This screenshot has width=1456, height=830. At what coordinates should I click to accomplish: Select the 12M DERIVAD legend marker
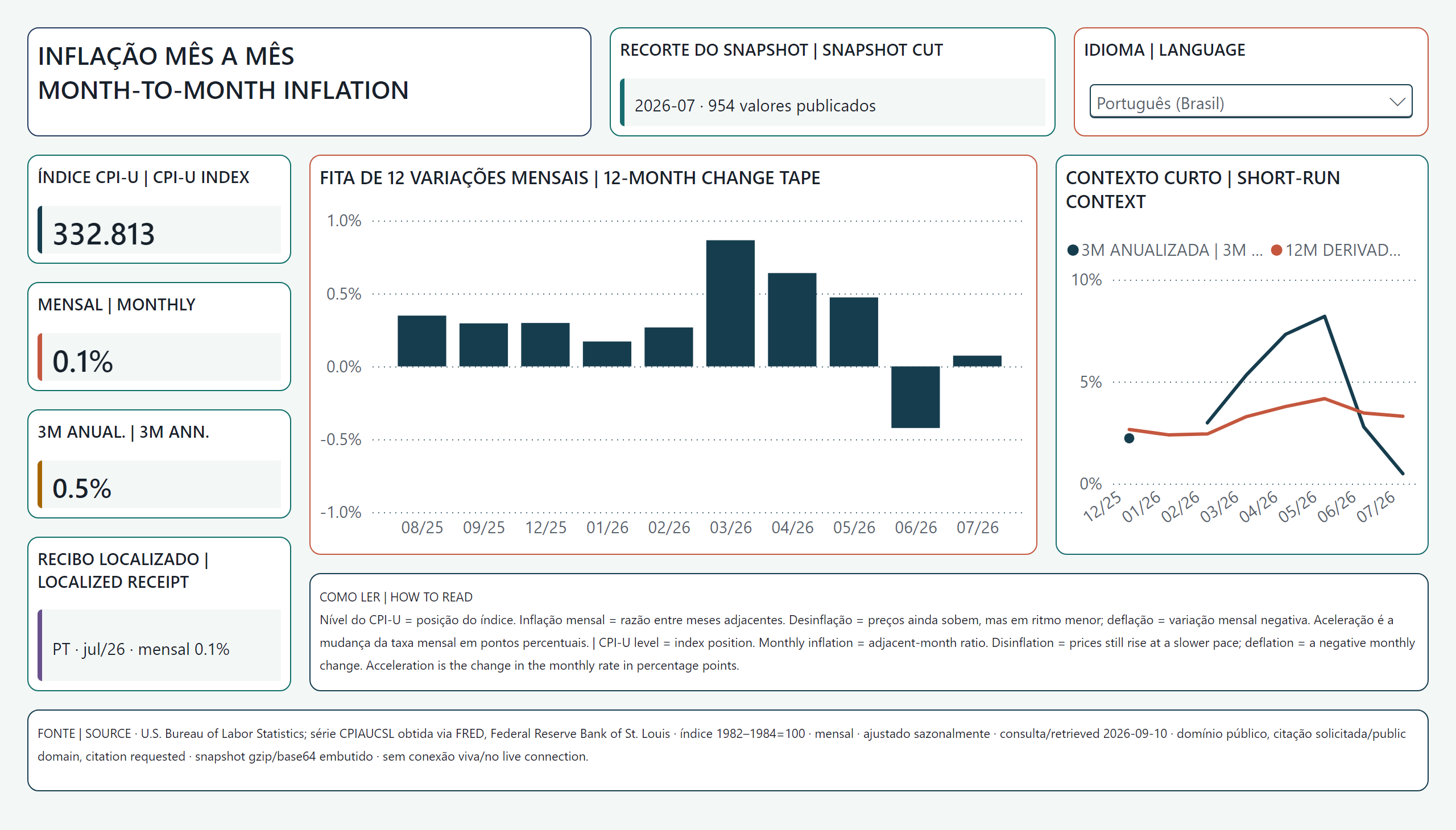coord(1276,250)
